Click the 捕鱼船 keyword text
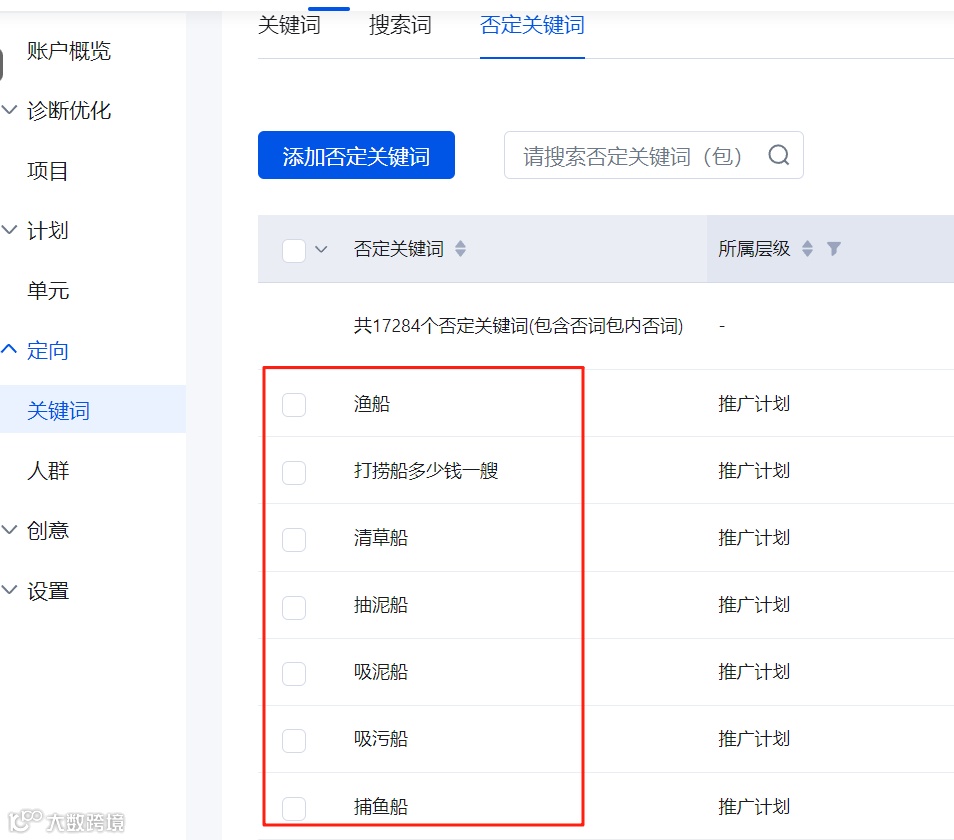The height and width of the screenshot is (840, 954). 381,807
